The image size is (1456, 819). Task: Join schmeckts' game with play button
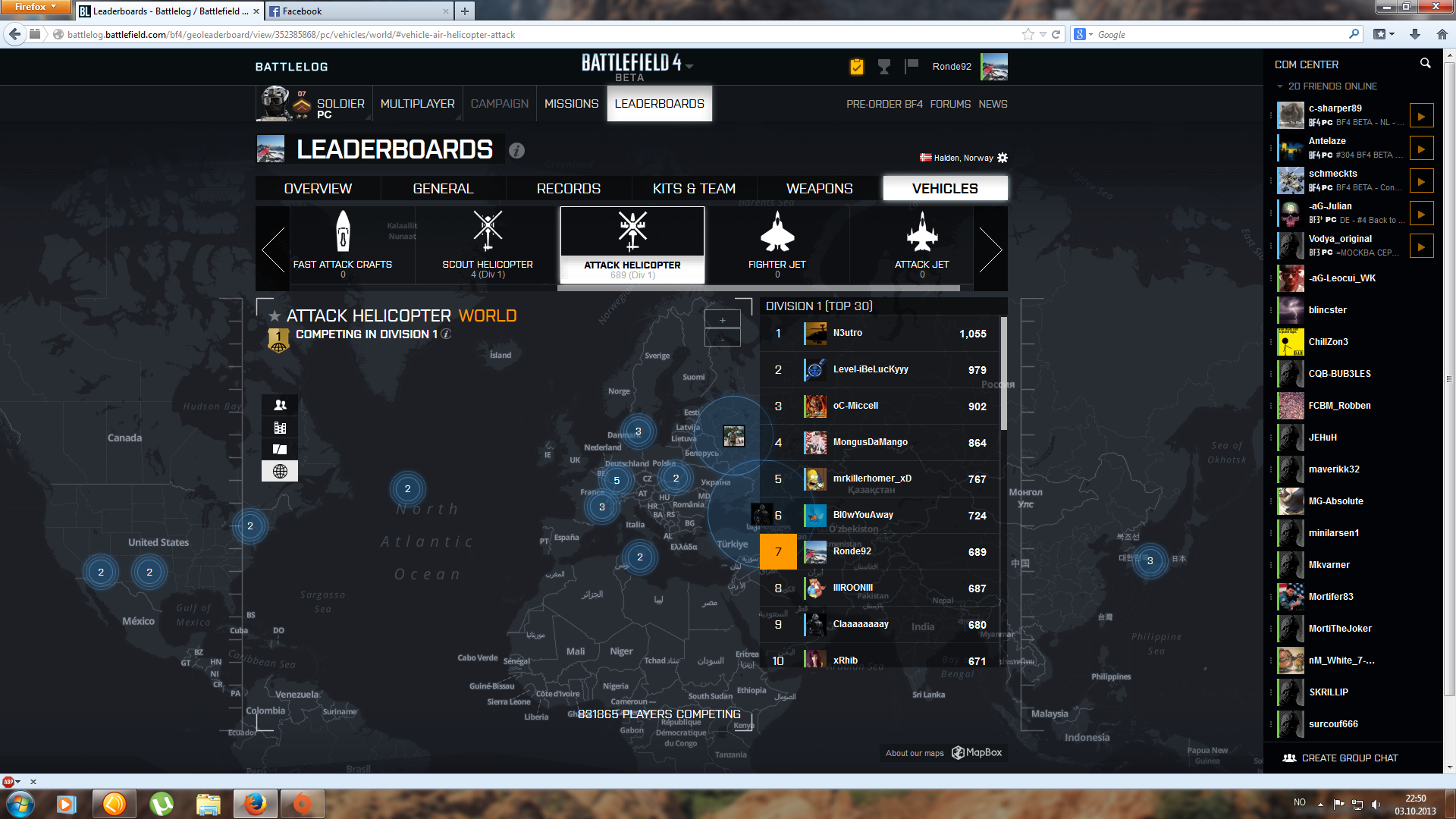coord(1421,181)
